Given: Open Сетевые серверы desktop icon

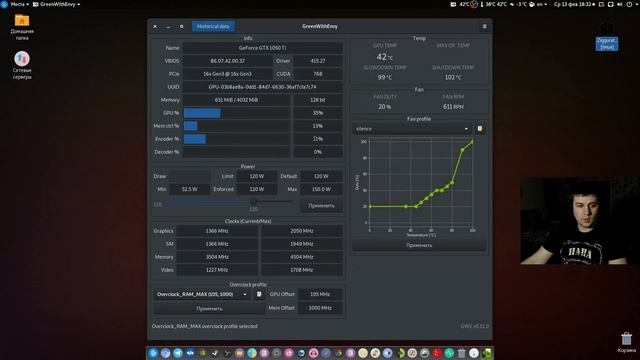Looking at the screenshot, I should pos(22,65).
